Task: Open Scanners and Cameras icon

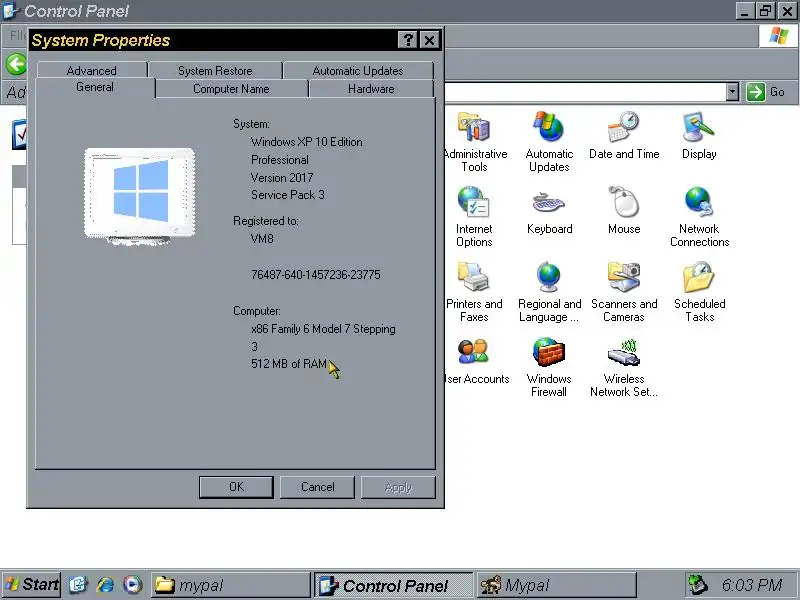Action: [624, 292]
